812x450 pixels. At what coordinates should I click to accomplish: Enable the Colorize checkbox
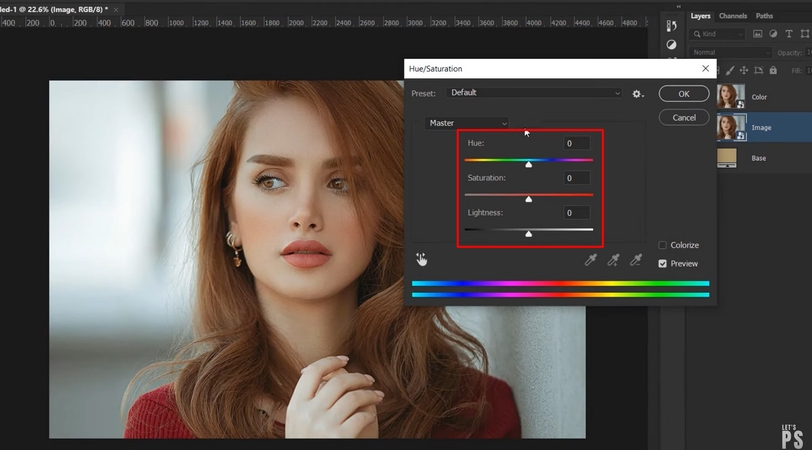click(x=662, y=245)
